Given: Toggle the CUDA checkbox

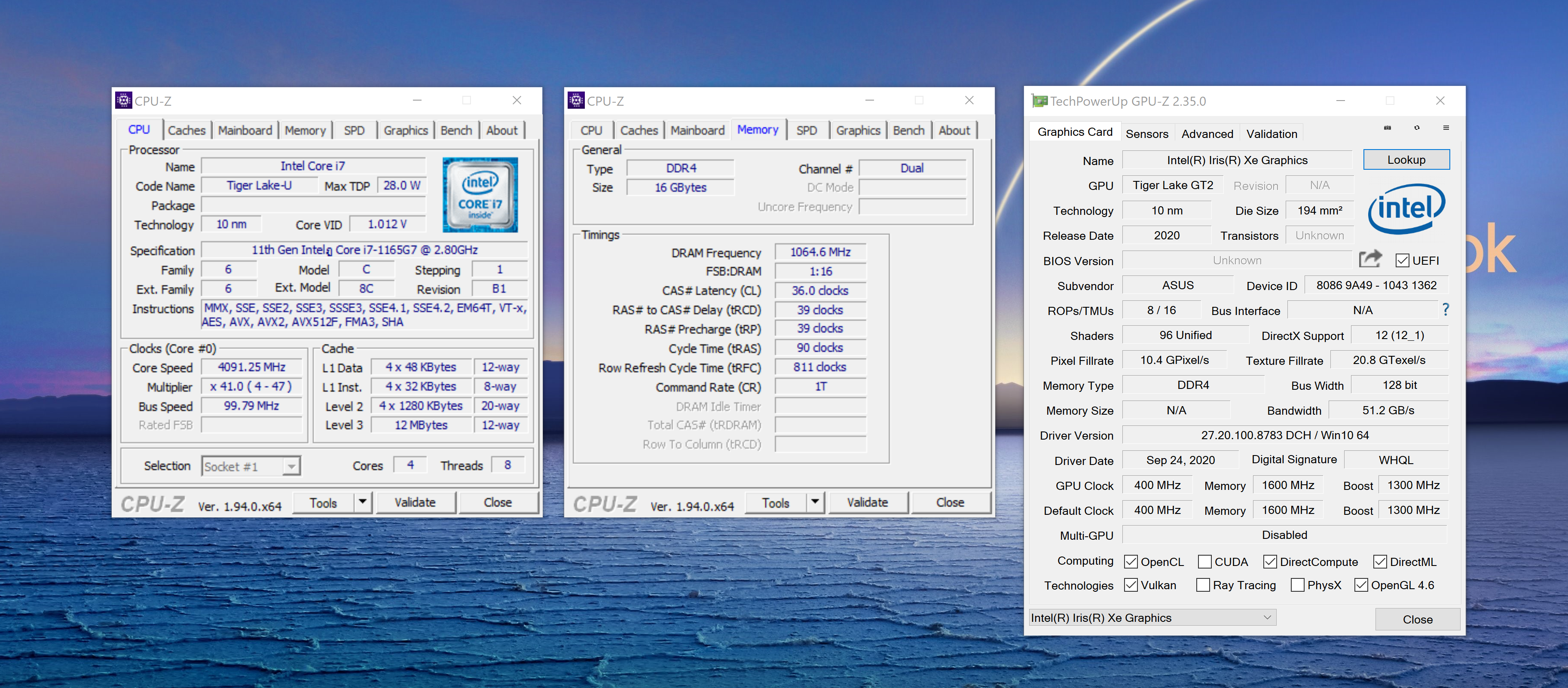Looking at the screenshot, I should point(1204,561).
